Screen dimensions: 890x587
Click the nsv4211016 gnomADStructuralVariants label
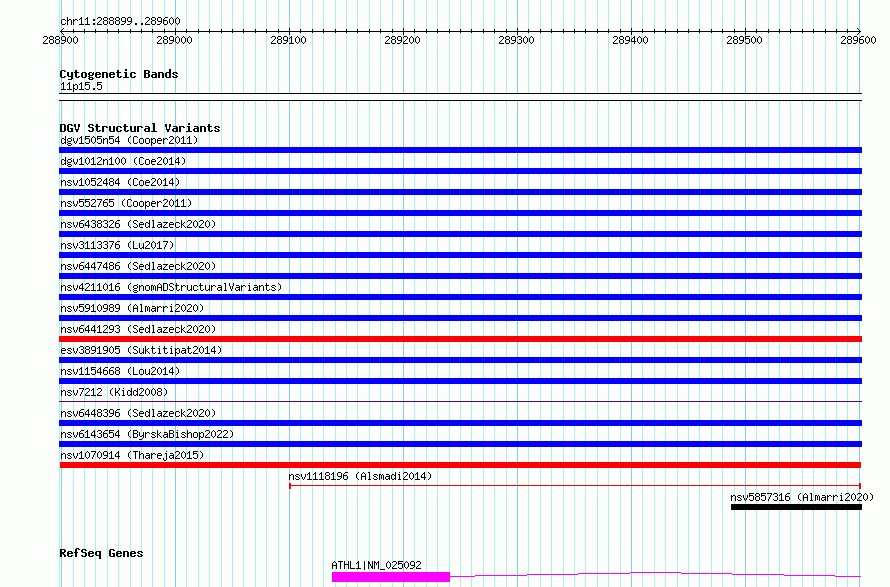pos(171,287)
